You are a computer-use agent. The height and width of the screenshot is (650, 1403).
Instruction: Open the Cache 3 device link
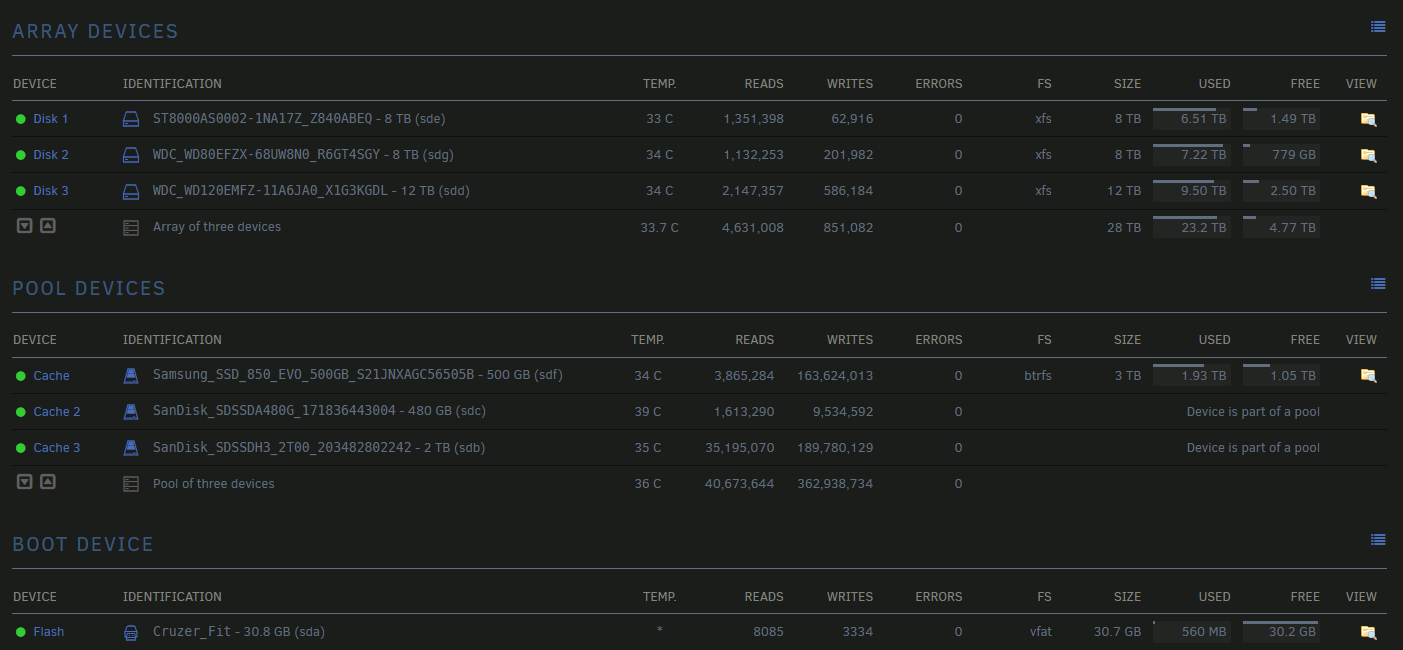57,448
